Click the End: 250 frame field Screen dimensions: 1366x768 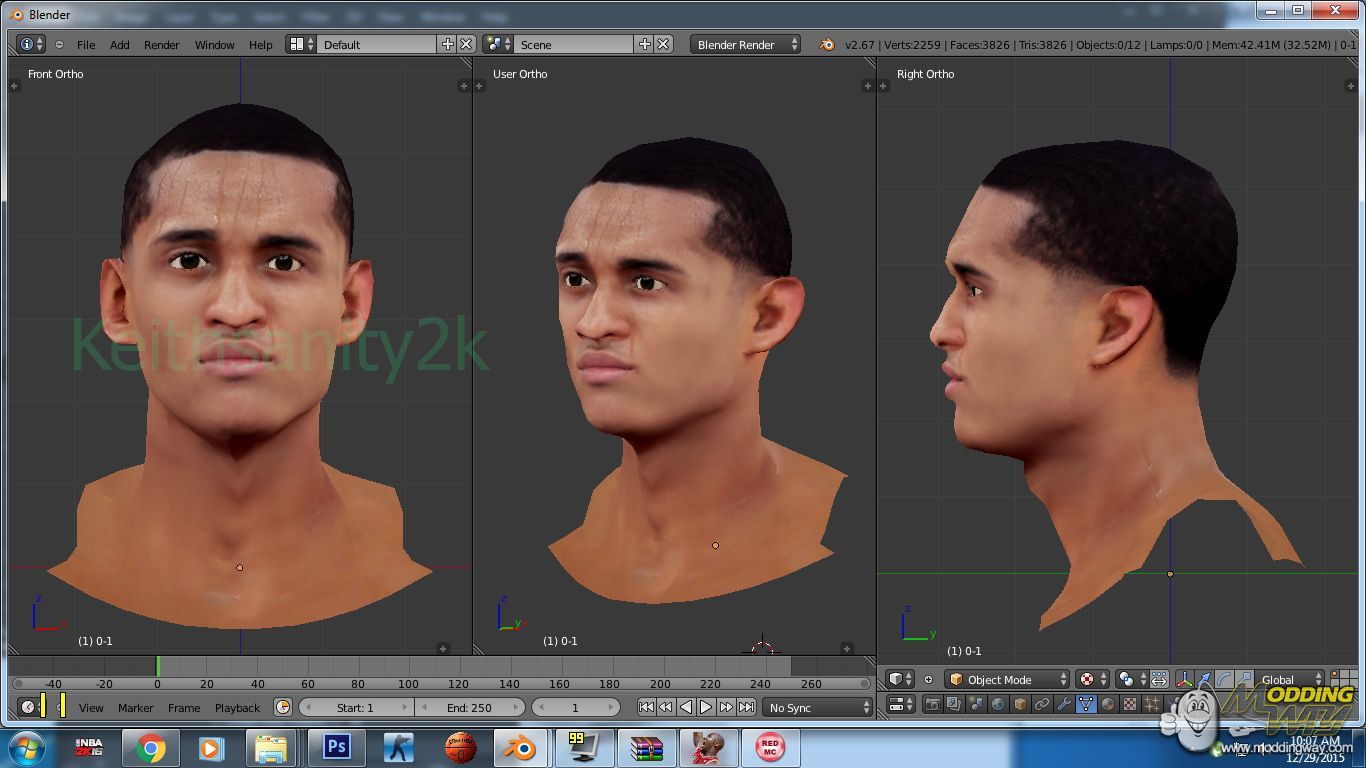click(469, 707)
